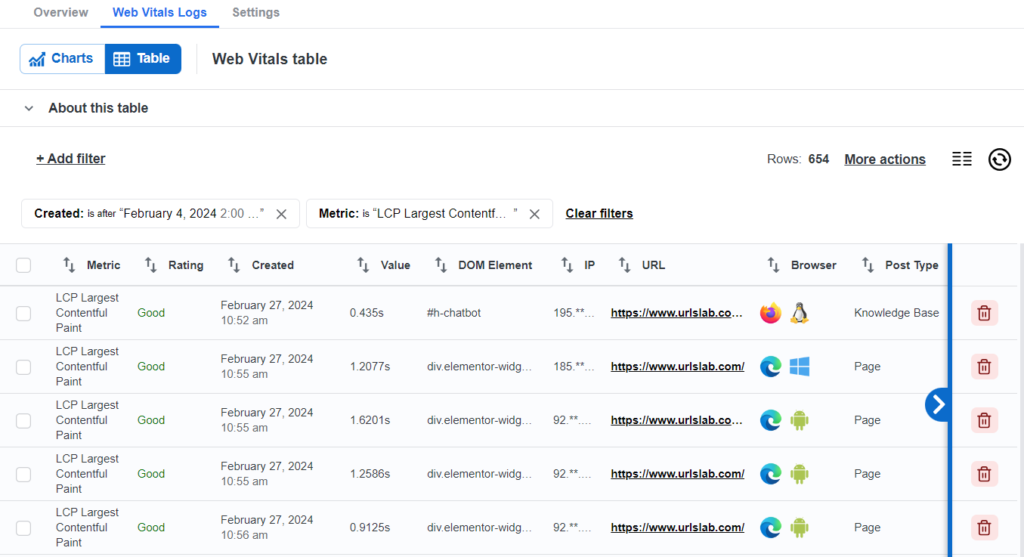The image size is (1024, 557).
Task: Open URL link in the 1.2077s row
Action: [677, 366]
